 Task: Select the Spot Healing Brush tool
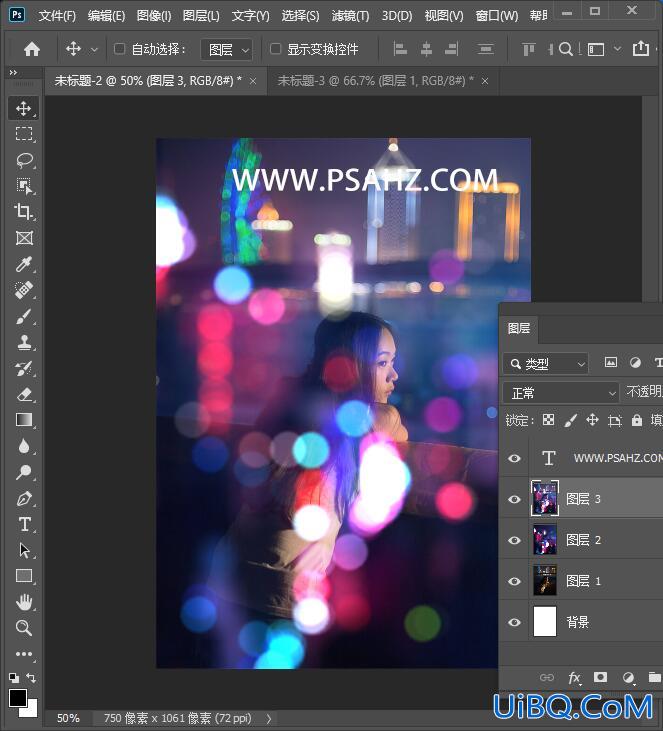pyautogui.click(x=24, y=290)
